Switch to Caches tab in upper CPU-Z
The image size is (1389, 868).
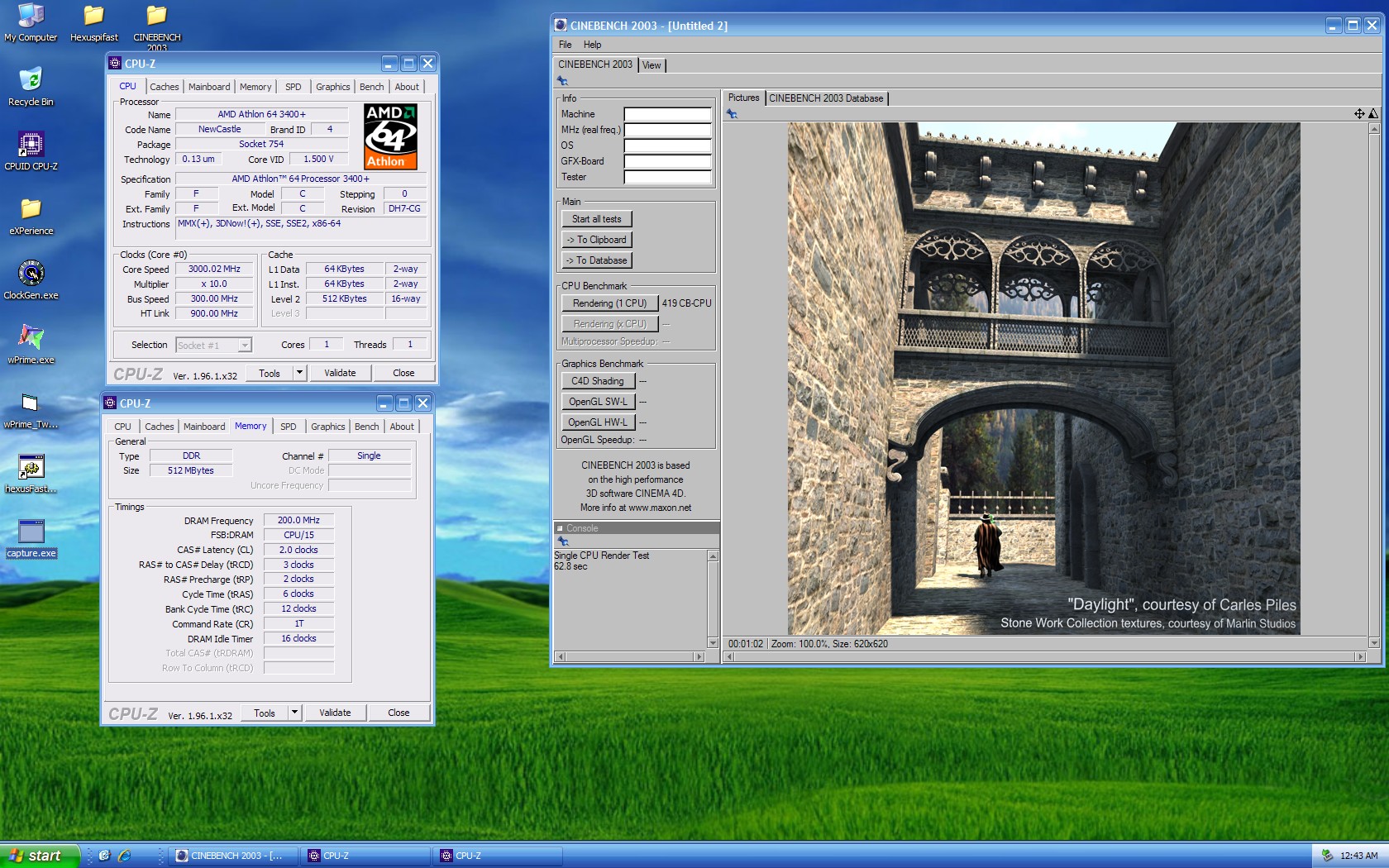164,87
